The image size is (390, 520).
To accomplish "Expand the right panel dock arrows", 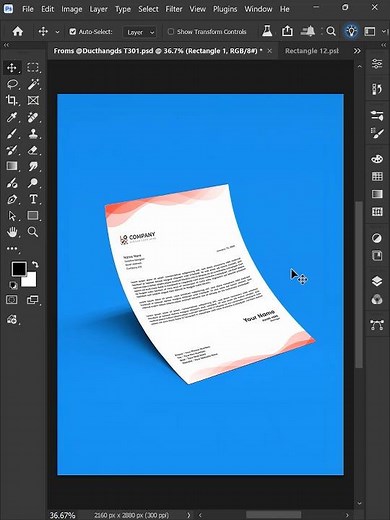I will coord(383,45).
